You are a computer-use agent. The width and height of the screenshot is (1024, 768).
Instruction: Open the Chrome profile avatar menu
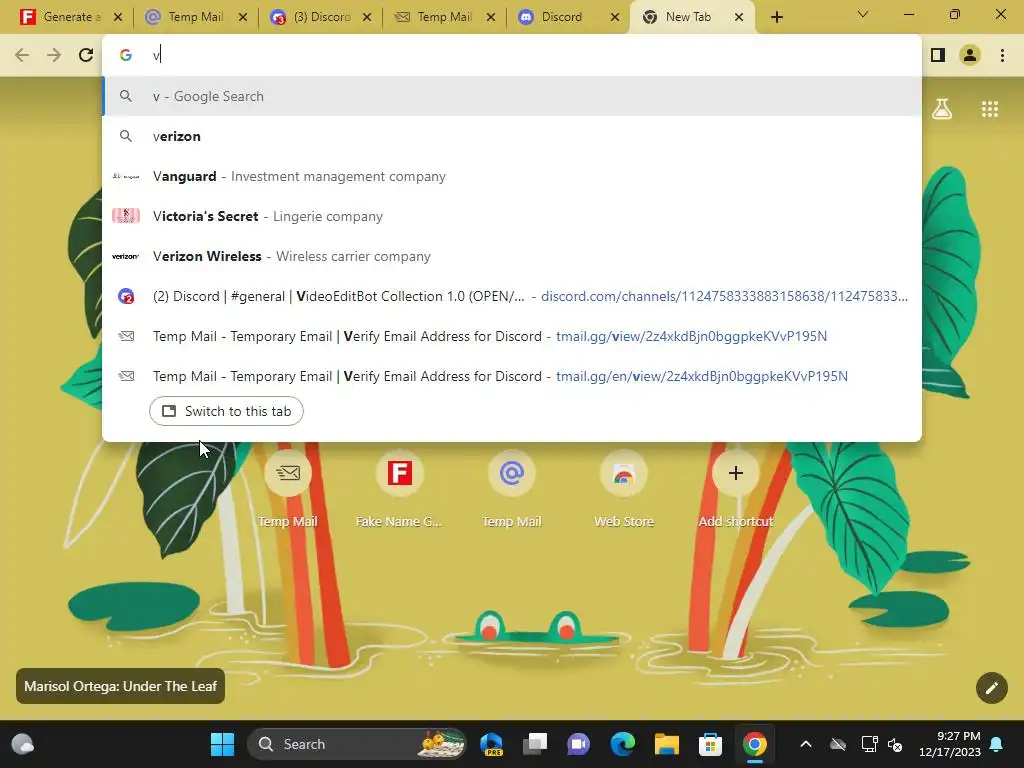pyautogui.click(x=970, y=55)
